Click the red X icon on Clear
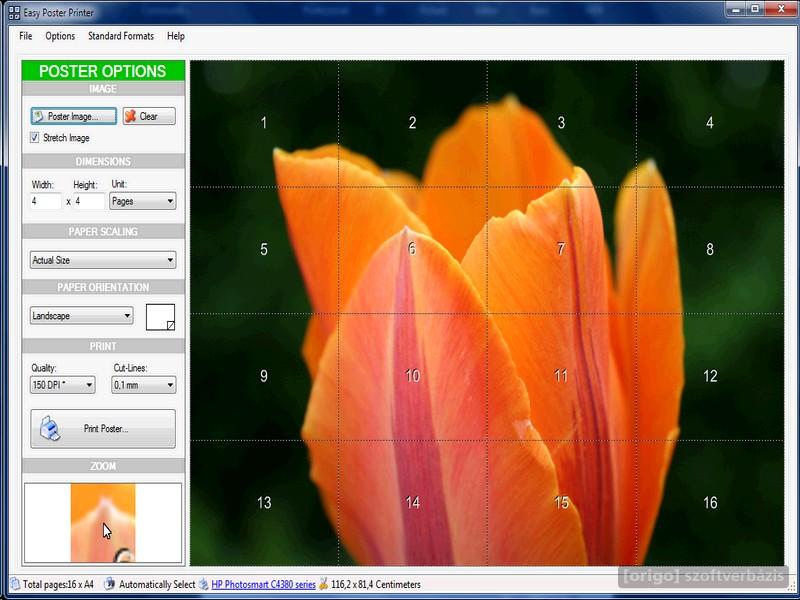 tap(131, 116)
